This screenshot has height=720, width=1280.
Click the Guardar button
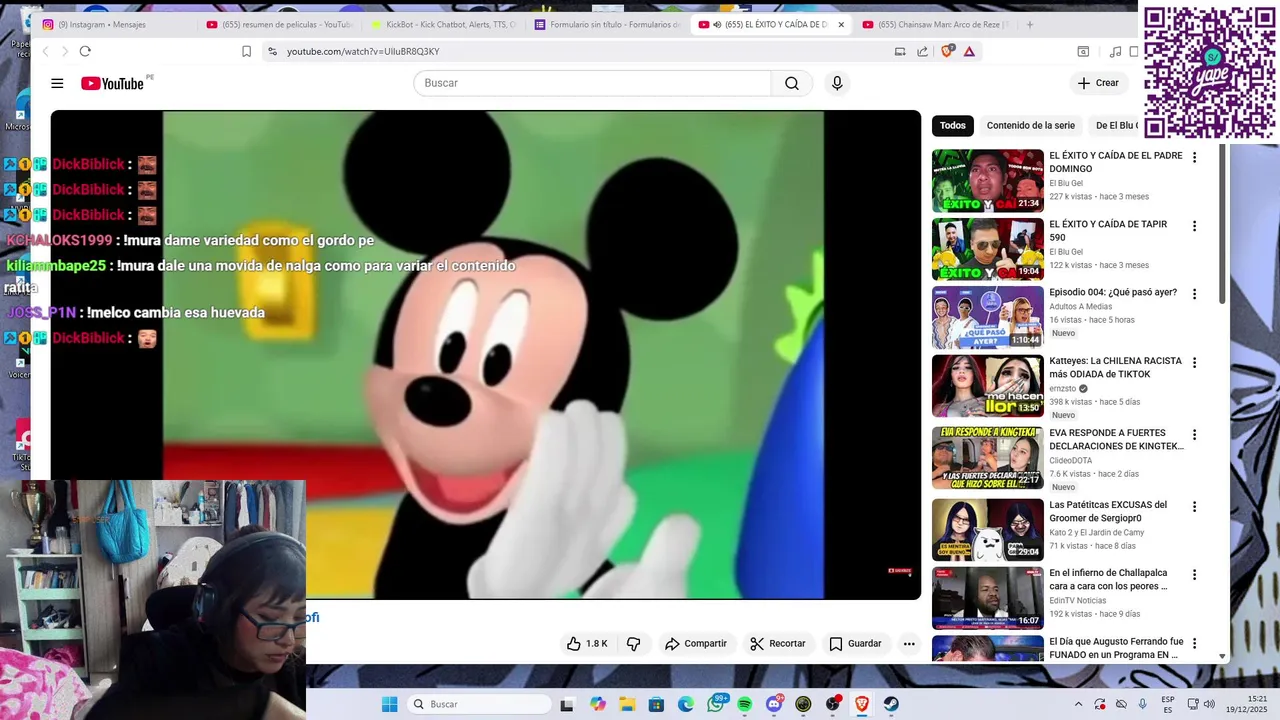click(856, 644)
